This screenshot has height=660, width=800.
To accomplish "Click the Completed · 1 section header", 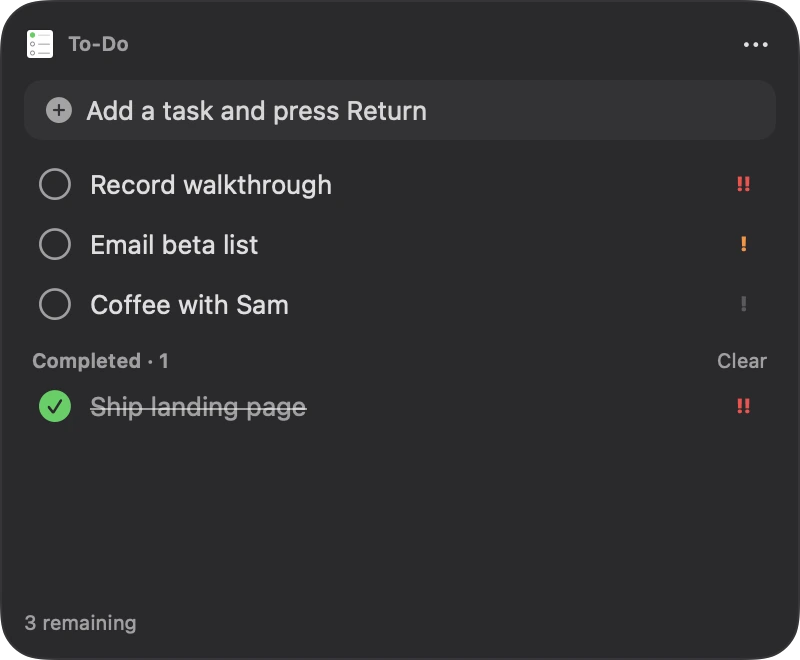I will [101, 361].
